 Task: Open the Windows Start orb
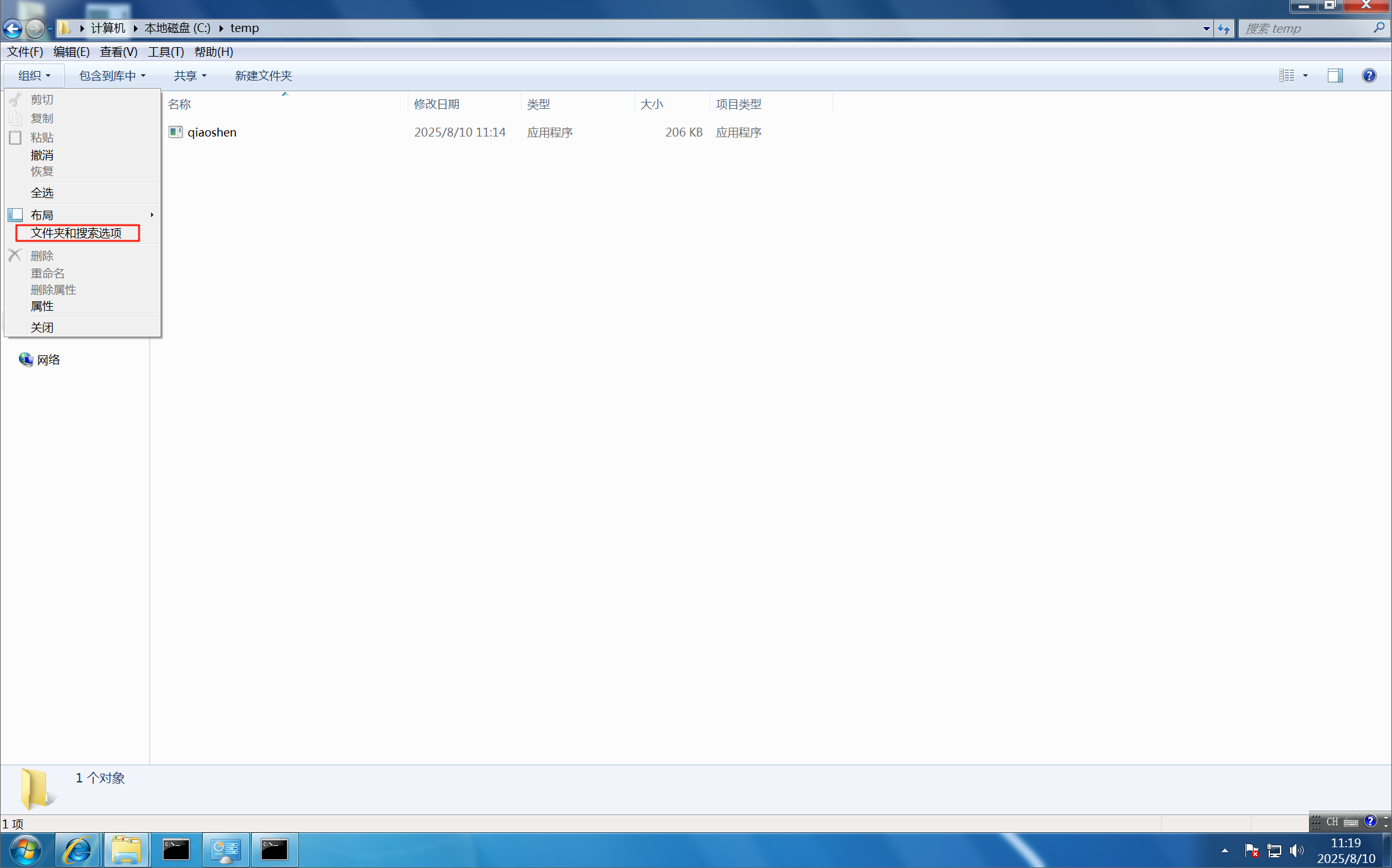(26, 850)
